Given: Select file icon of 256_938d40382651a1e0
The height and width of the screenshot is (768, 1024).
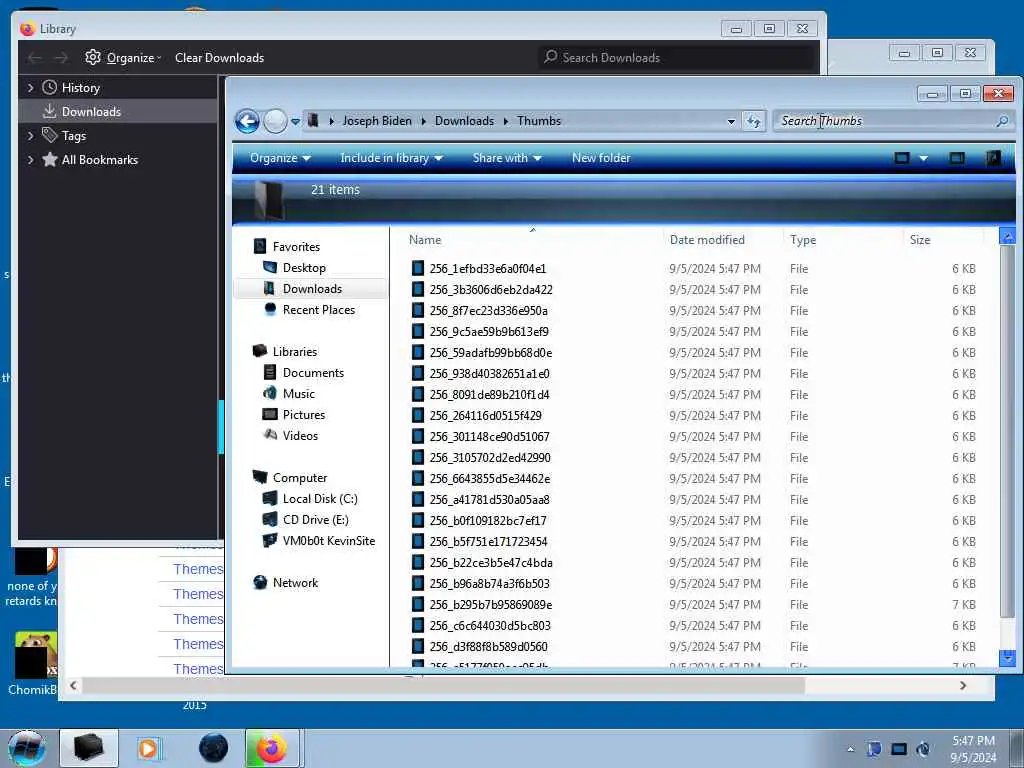Looking at the screenshot, I should coord(418,374).
